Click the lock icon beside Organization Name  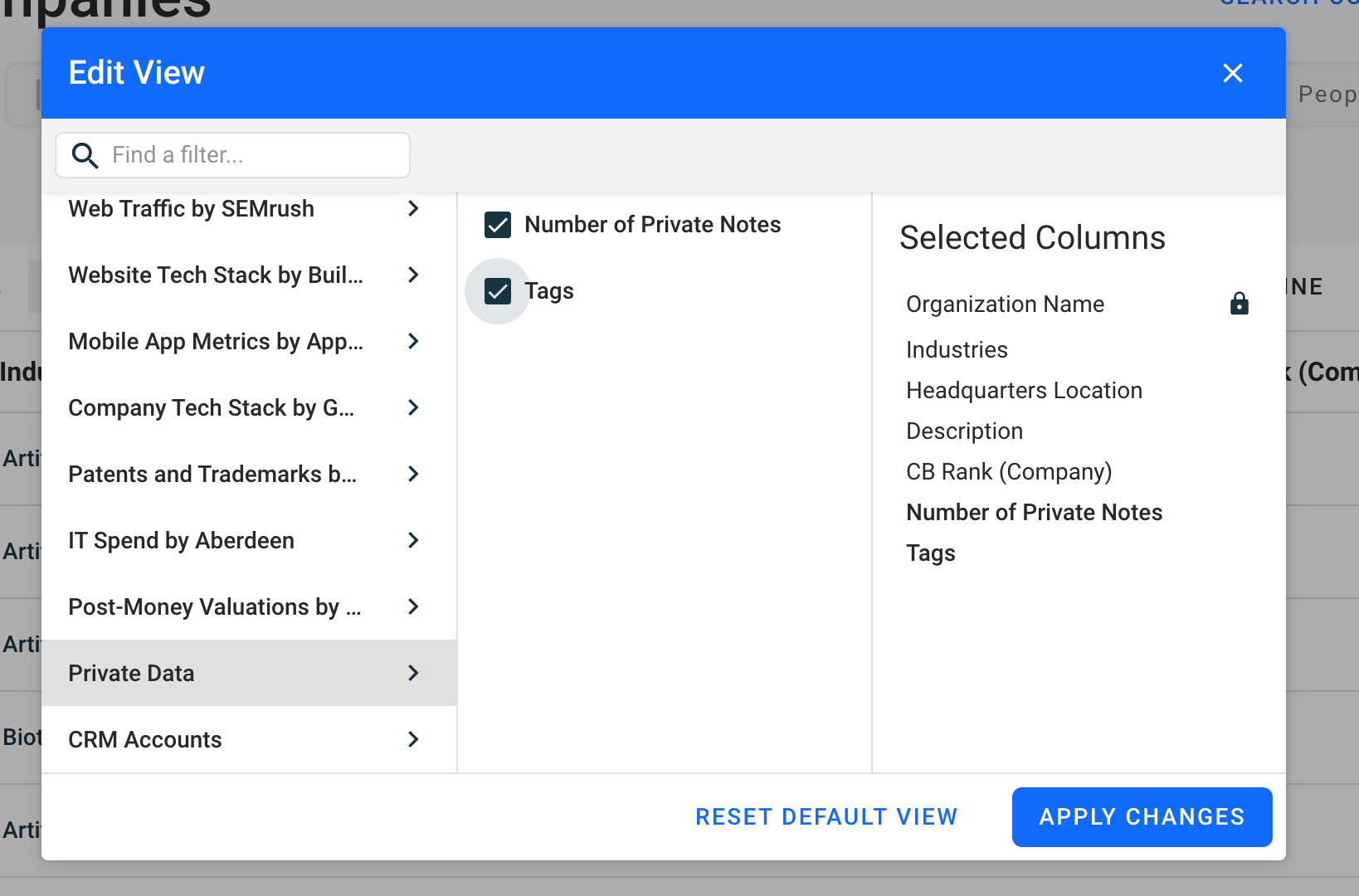(1239, 304)
